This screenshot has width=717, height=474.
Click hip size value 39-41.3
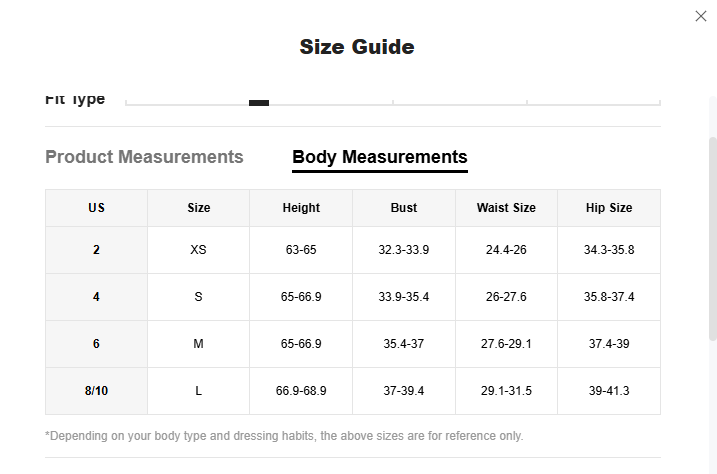[609, 391]
